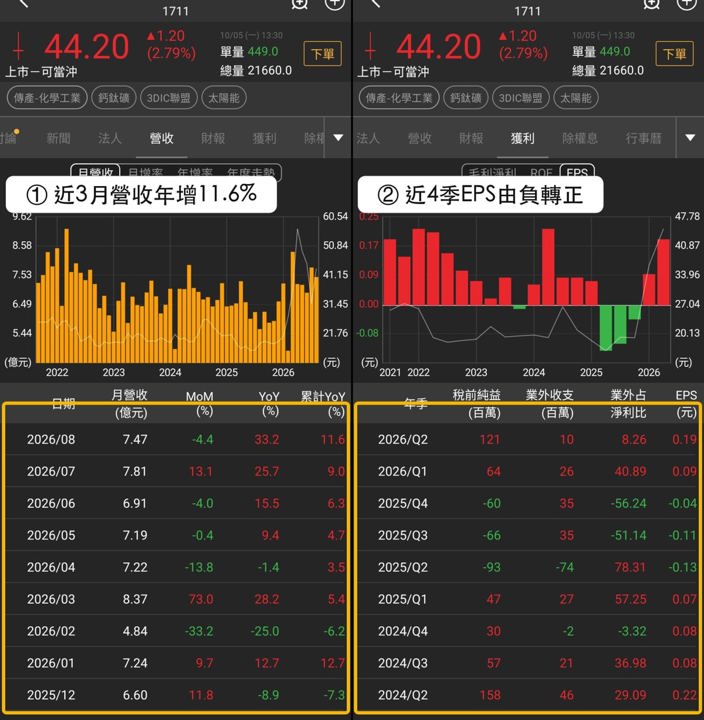Screen dimensions: 704x720
Task: Select the -56.24 ratio value for 2025/Q4
Action: pos(628,504)
